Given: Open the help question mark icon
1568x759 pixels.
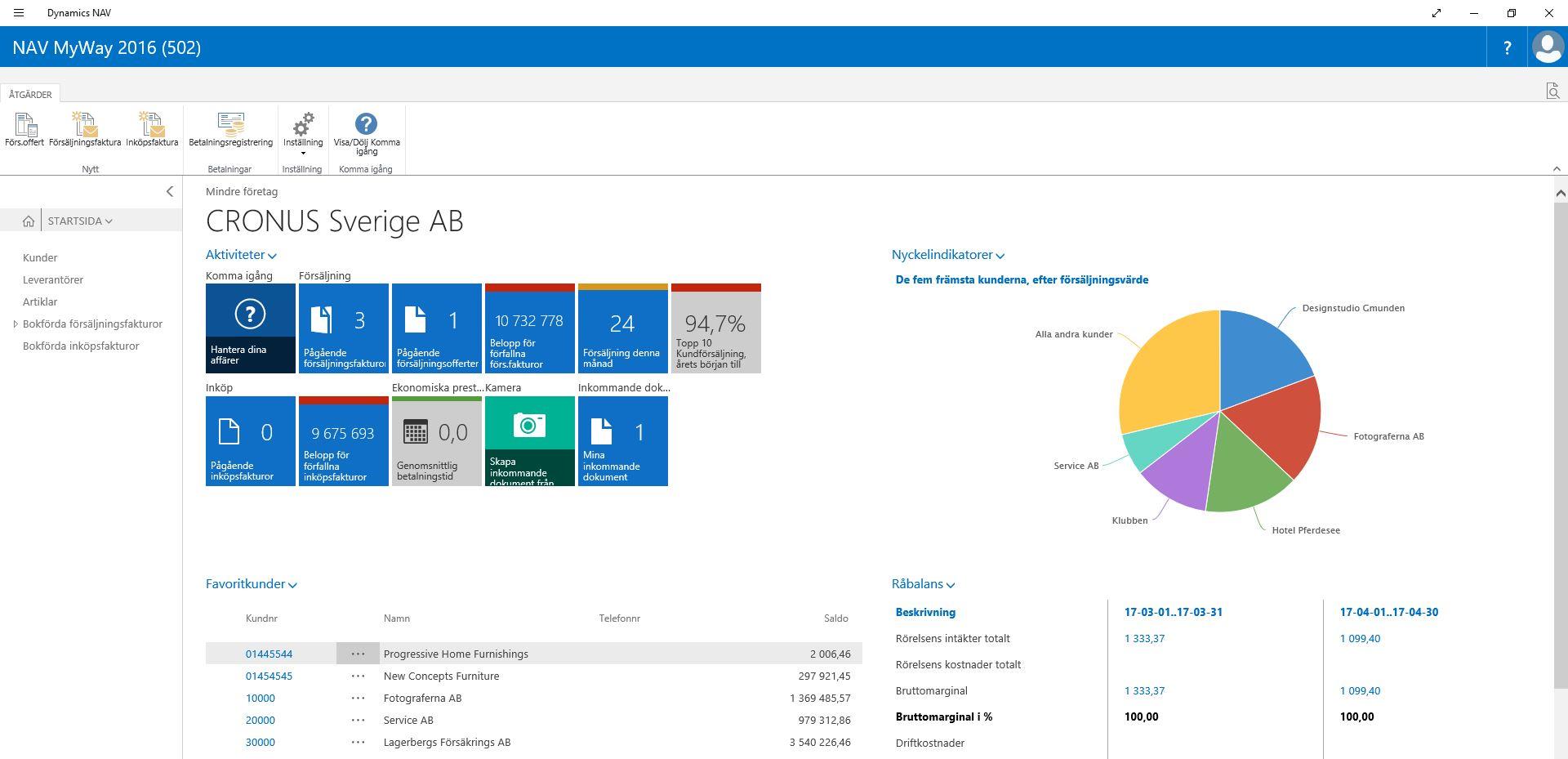Looking at the screenshot, I should pyautogui.click(x=1507, y=47).
